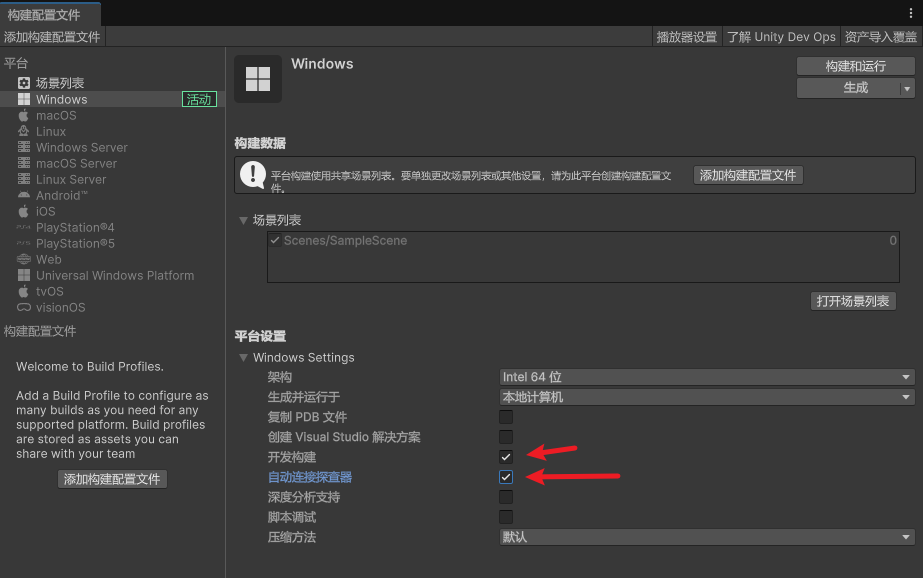The height and width of the screenshot is (578, 923).
Task: Click the 构建和运行 button
Action: click(855, 66)
